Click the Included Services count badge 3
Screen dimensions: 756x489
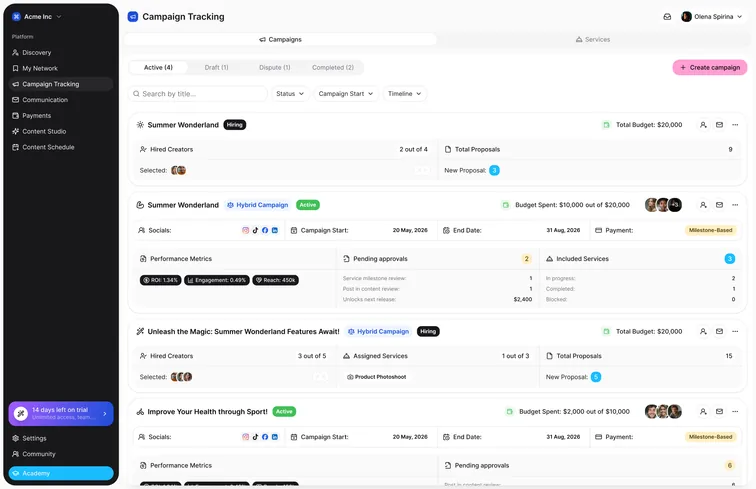pos(730,259)
